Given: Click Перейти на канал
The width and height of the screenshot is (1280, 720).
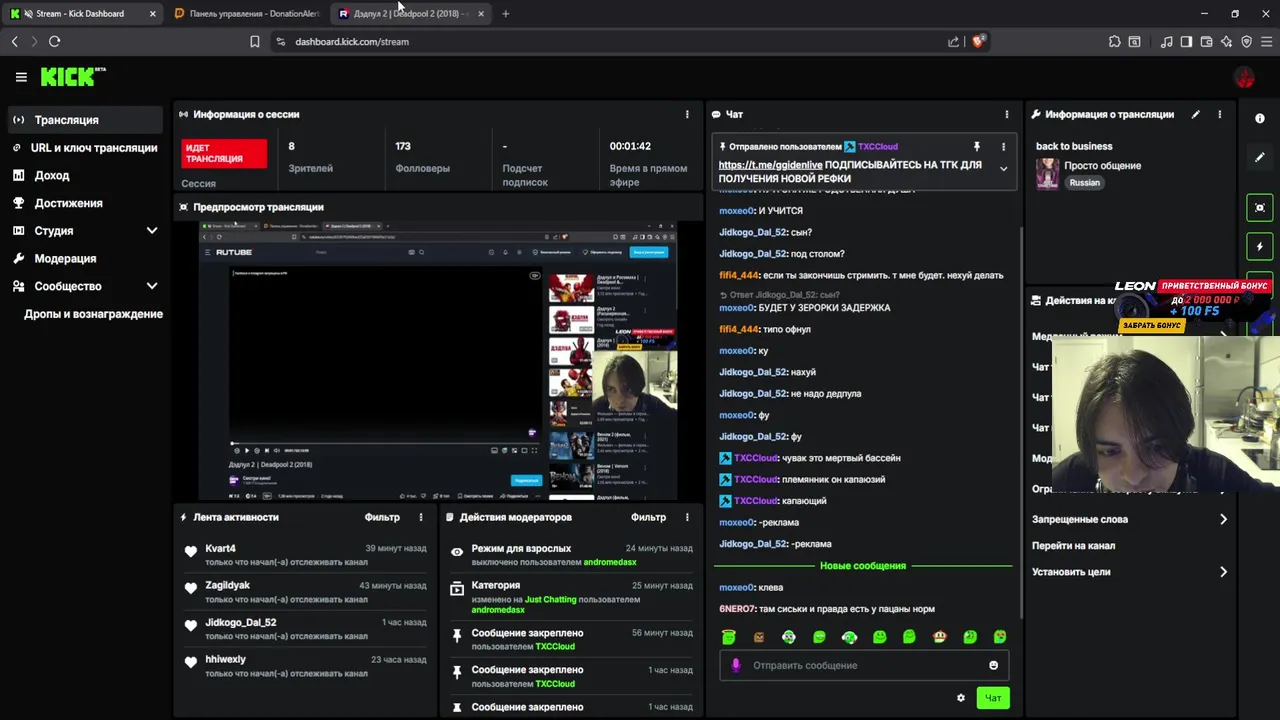Looking at the screenshot, I should 1073,546.
